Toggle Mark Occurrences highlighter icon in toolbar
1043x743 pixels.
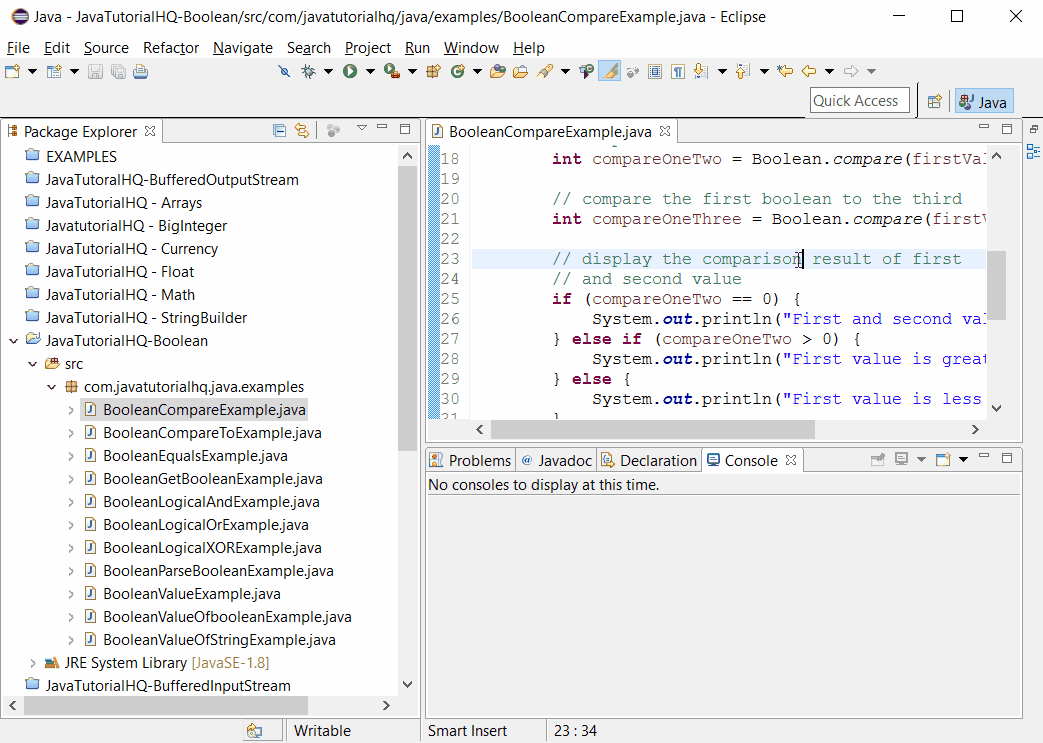[610, 71]
